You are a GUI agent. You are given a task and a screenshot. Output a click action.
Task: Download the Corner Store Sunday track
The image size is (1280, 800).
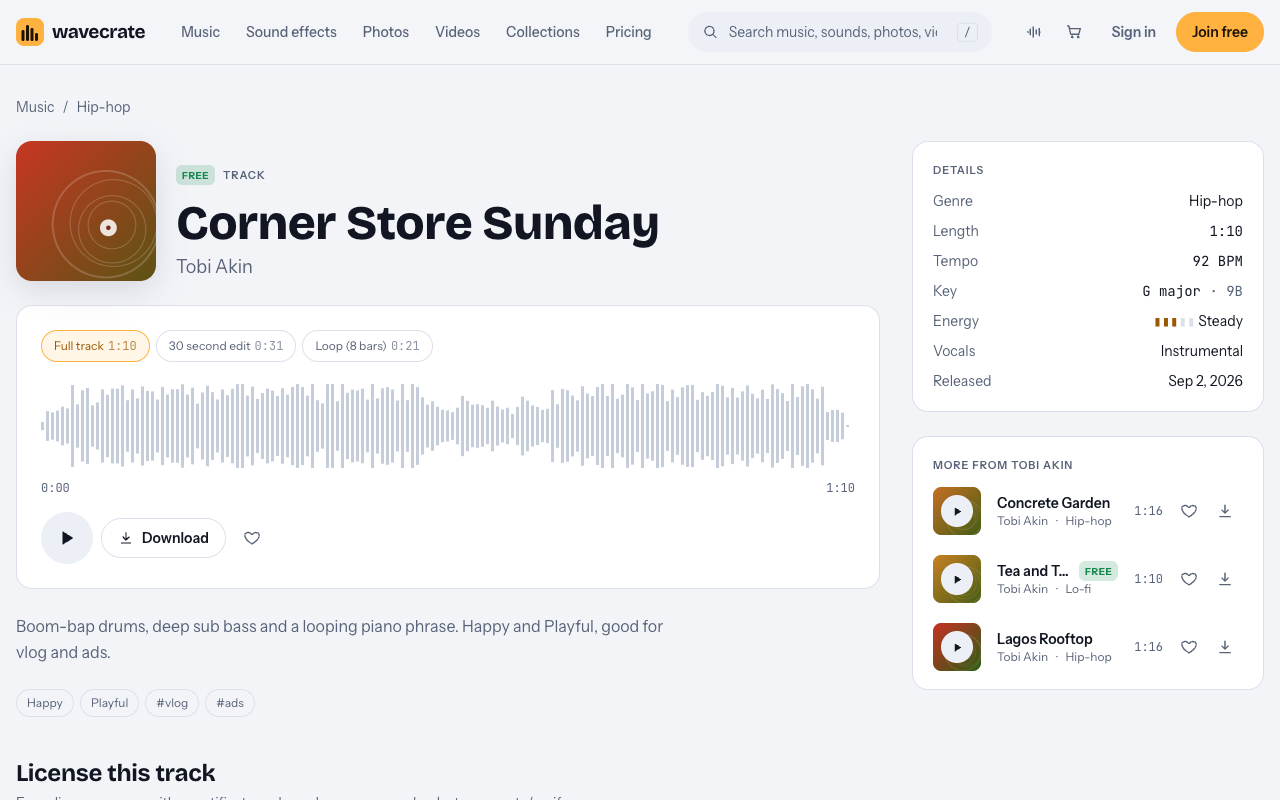[x=163, y=538]
